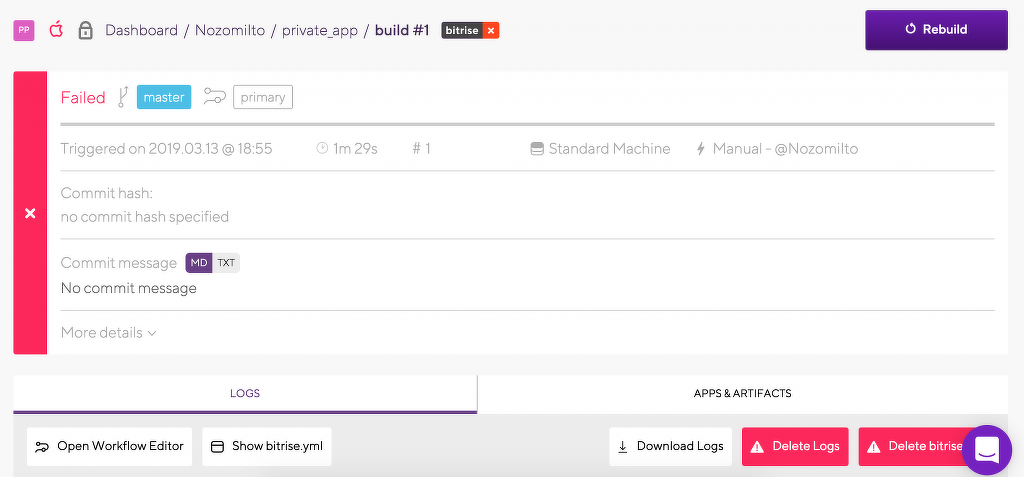Open the Intercom chat bubble

986,449
